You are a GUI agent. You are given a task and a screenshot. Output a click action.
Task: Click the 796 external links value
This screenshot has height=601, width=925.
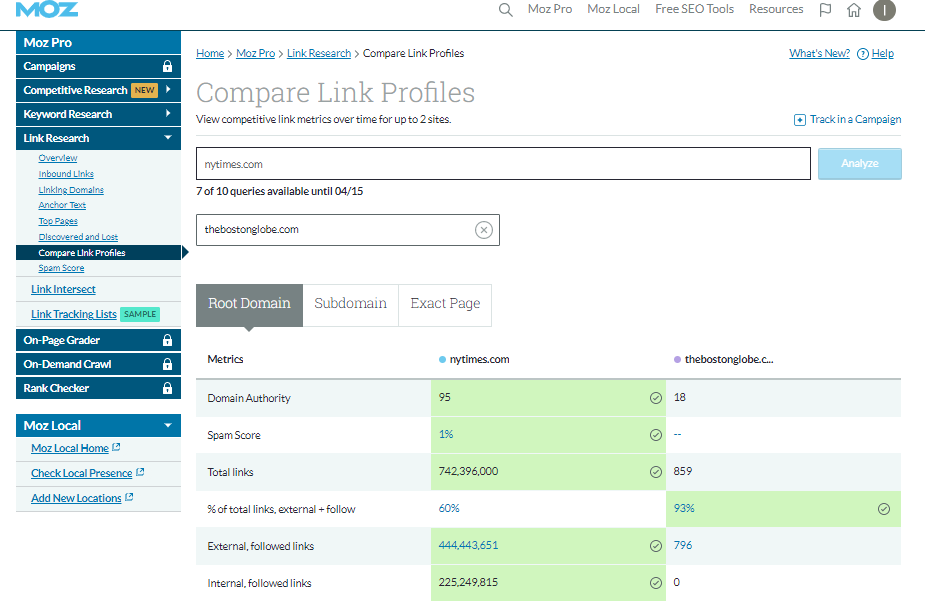click(x=683, y=546)
